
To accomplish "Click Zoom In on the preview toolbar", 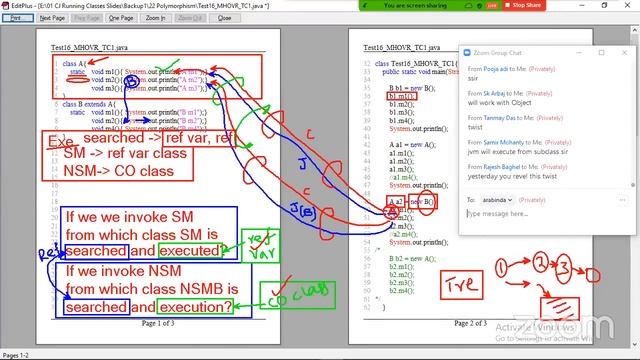I will point(156,18).
